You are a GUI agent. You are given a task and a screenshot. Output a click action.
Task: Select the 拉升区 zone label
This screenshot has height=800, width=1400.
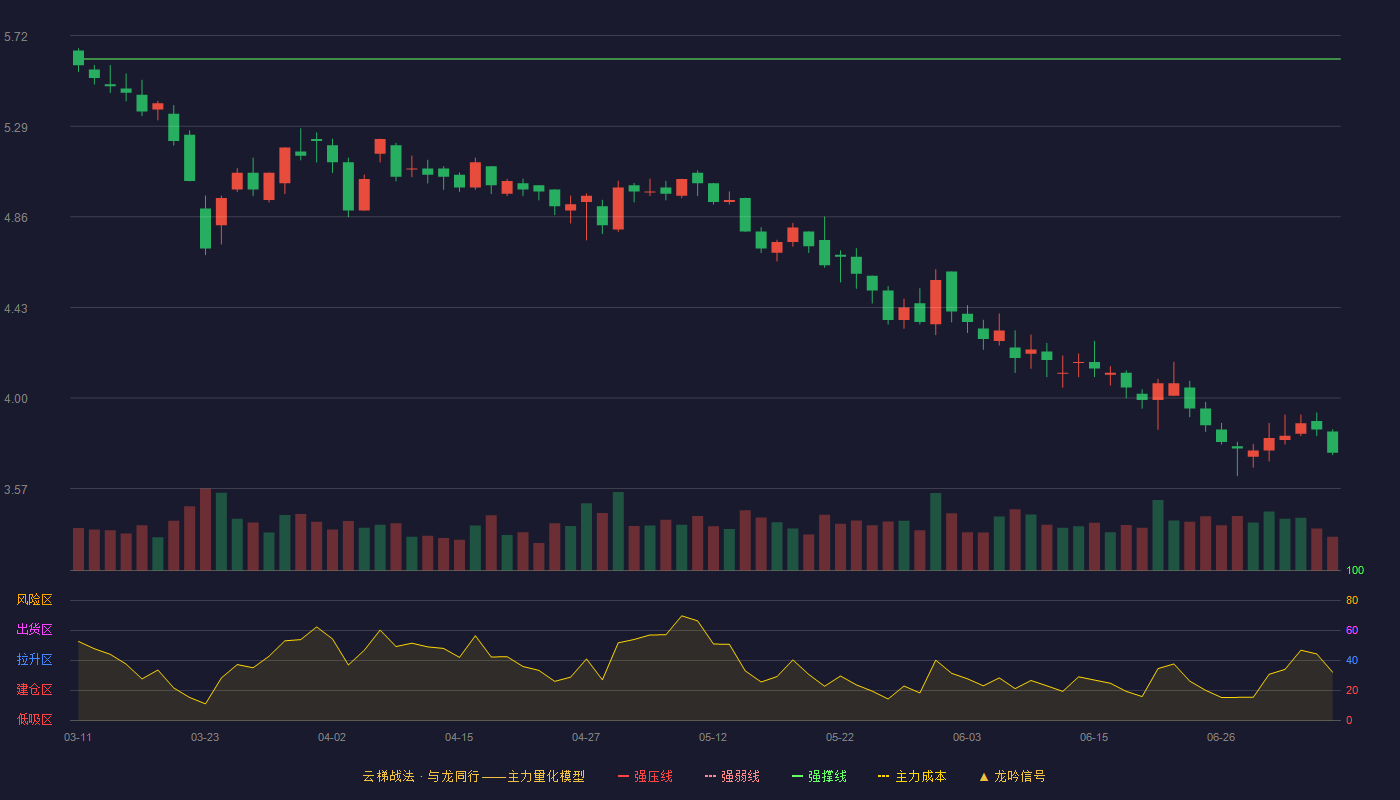coord(34,660)
